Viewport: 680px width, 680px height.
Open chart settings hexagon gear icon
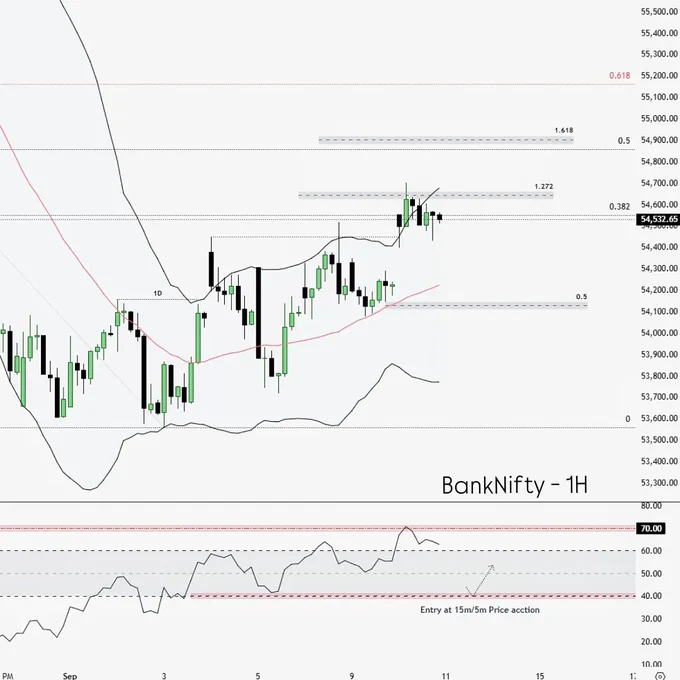tap(660, 676)
